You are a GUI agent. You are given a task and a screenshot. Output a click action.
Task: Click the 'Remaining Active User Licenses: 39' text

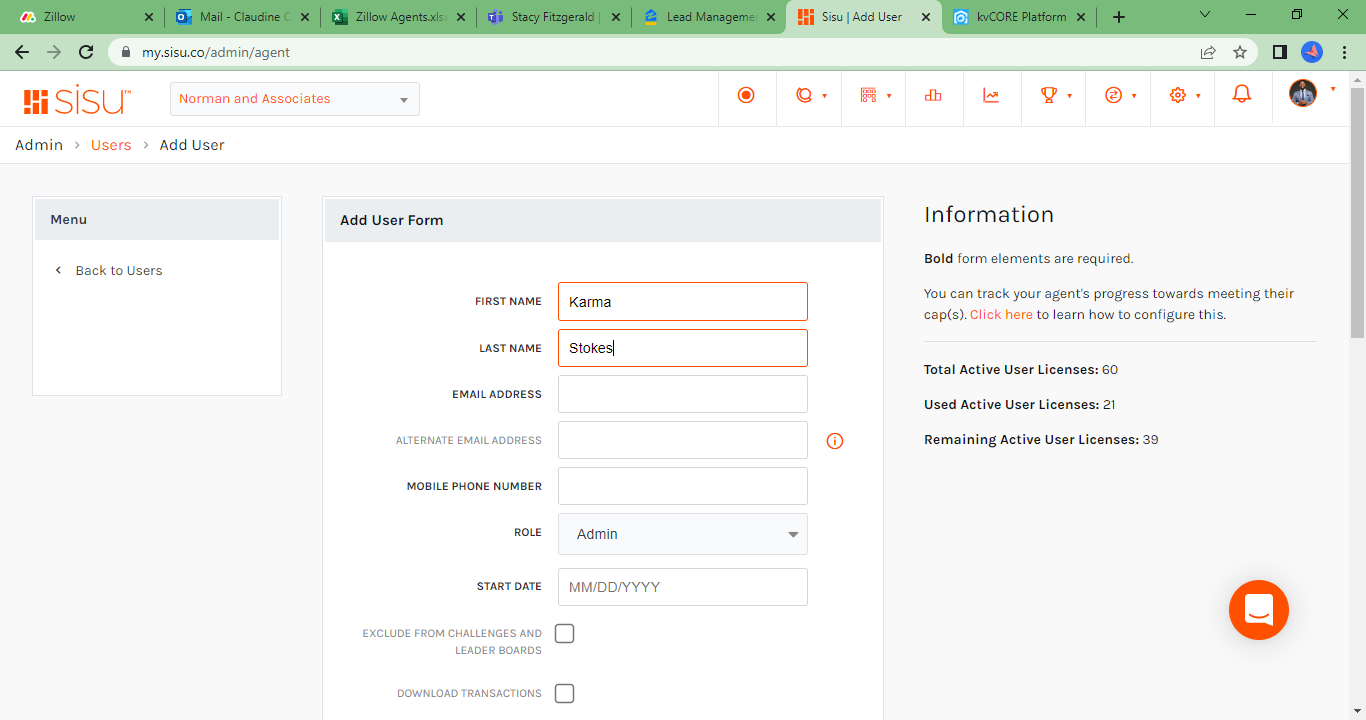(1041, 440)
